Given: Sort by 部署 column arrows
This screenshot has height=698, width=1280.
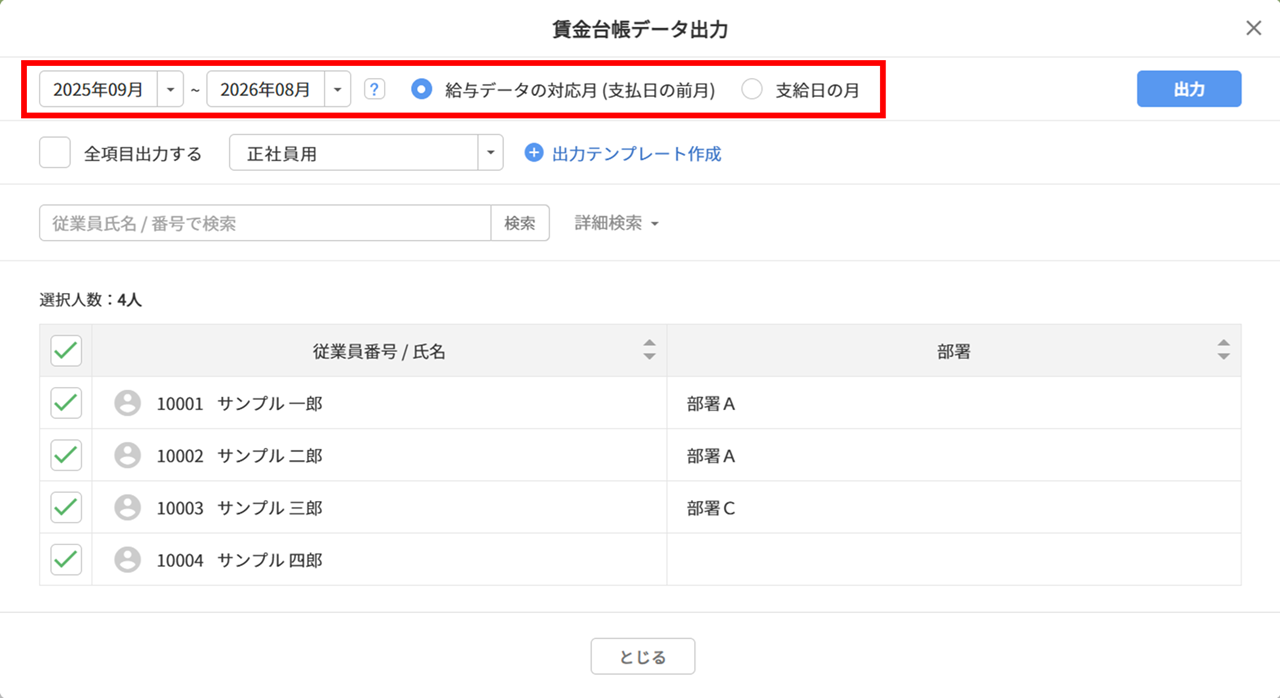Looking at the screenshot, I should [x=1223, y=350].
